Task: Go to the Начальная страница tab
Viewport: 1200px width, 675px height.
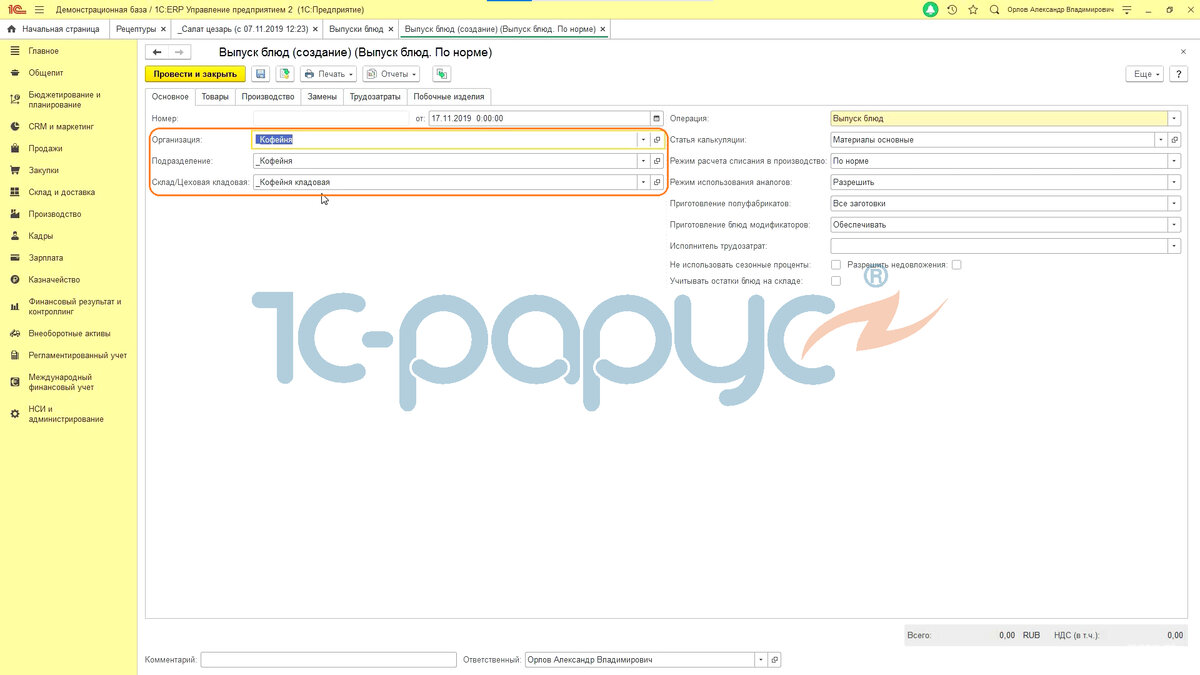Action: point(53,29)
